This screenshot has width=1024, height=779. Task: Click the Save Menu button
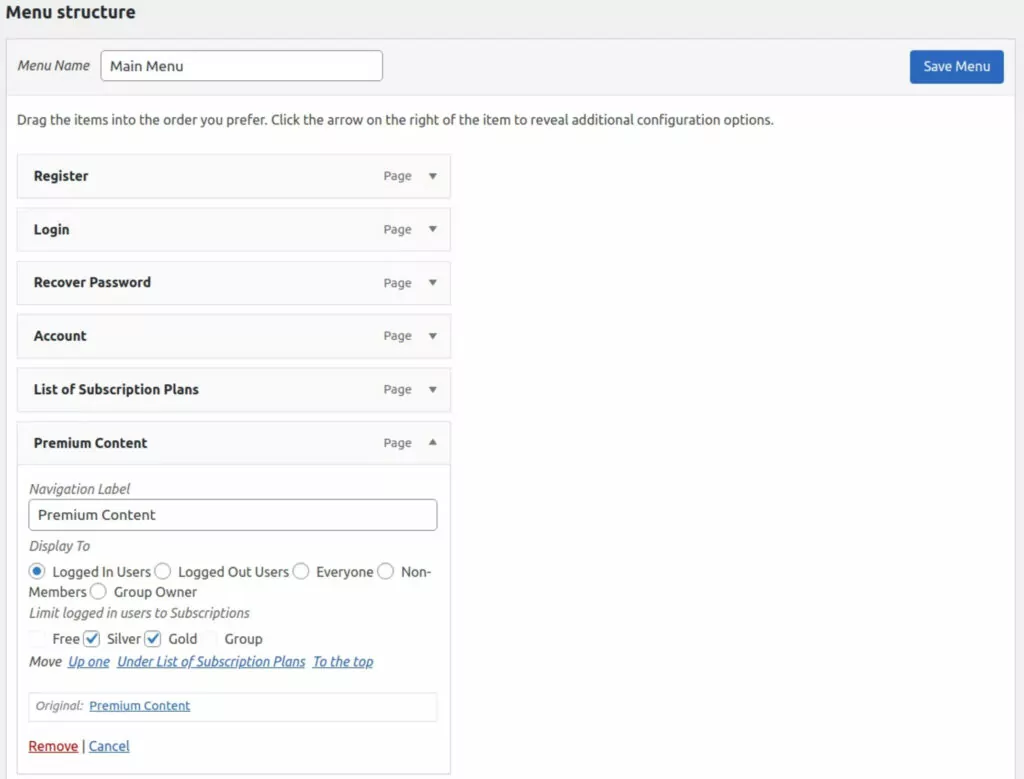click(x=956, y=67)
